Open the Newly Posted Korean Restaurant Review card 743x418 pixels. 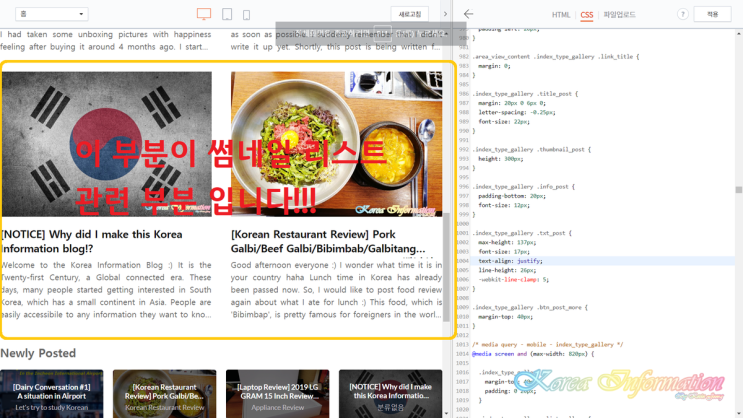(x=164, y=394)
